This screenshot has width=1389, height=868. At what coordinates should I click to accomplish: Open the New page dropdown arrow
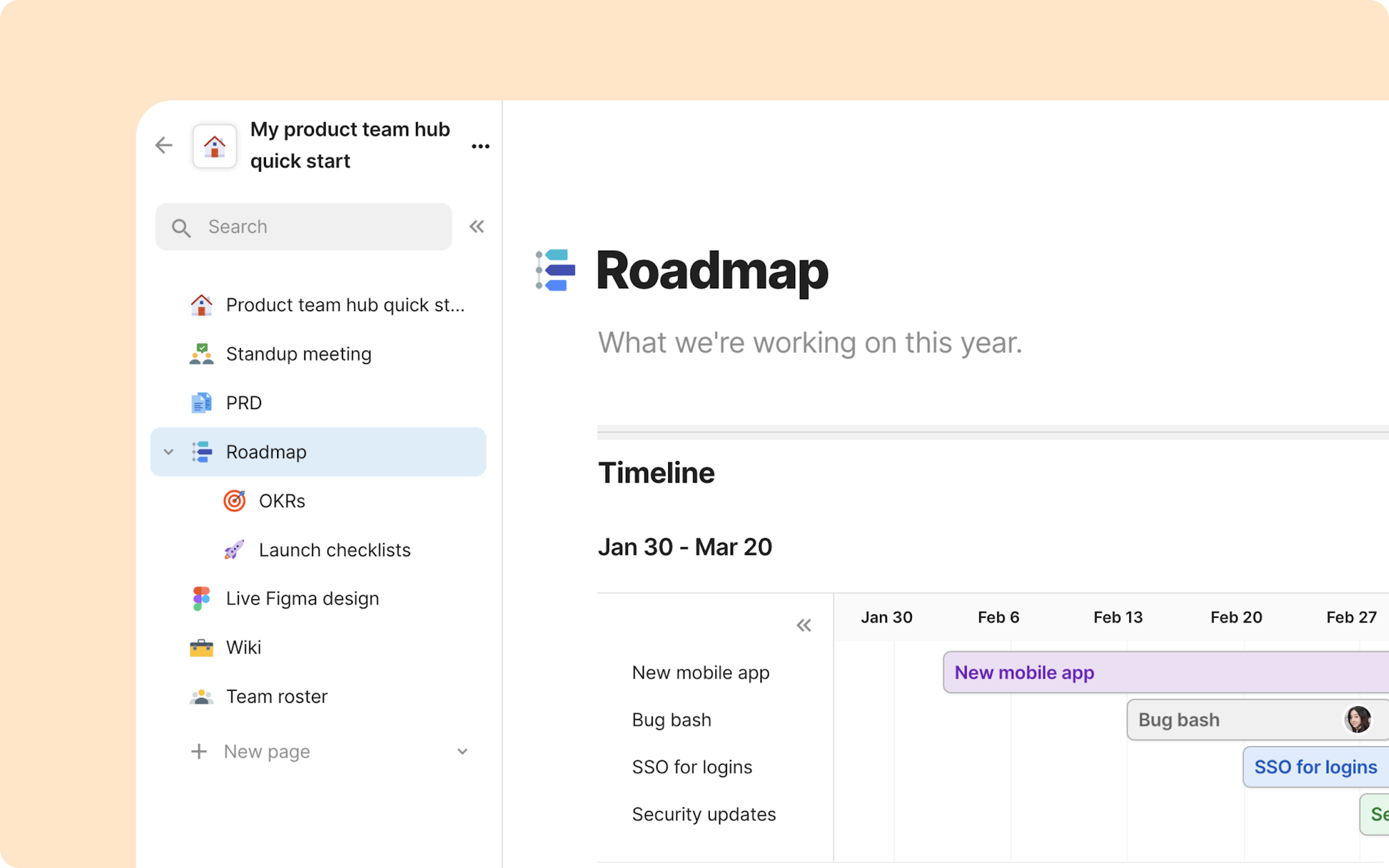(x=463, y=751)
